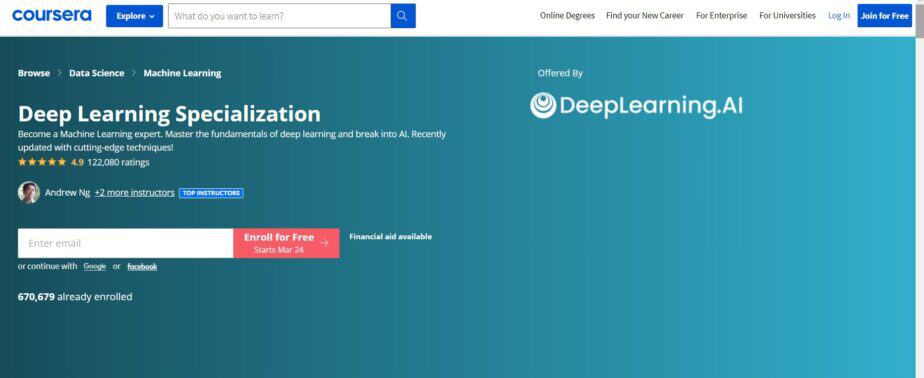Click the DeepLearning.AI logo

coord(636,106)
